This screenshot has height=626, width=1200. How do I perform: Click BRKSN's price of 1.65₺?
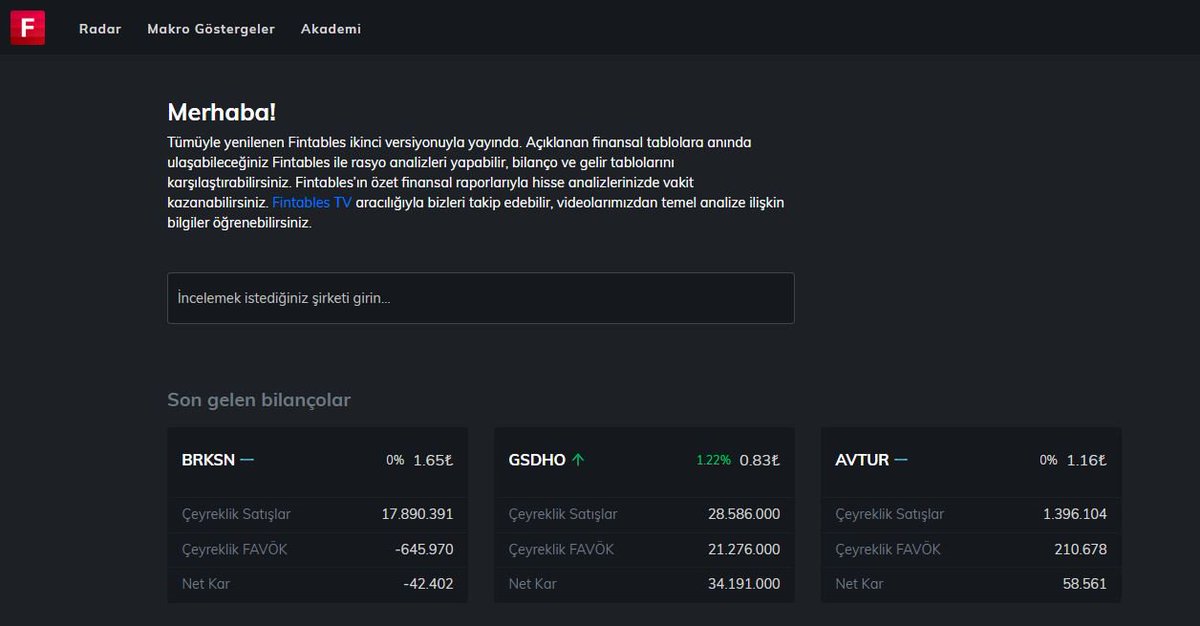click(x=432, y=460)
